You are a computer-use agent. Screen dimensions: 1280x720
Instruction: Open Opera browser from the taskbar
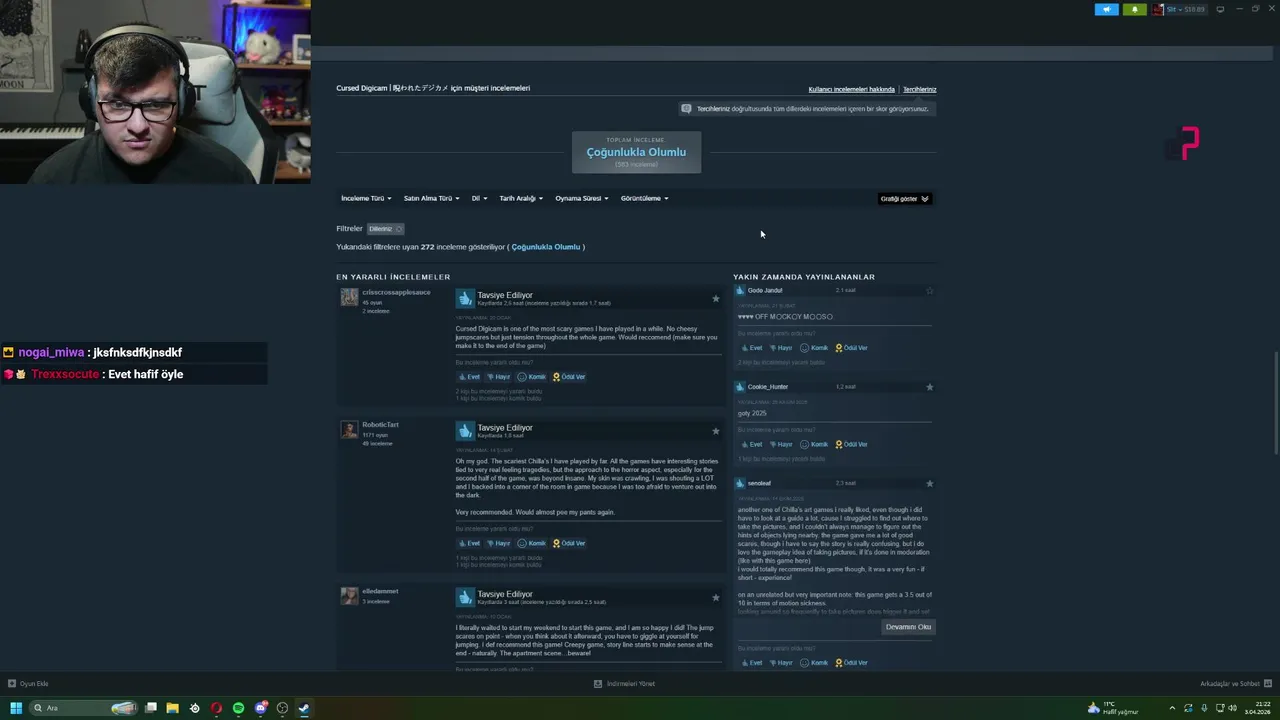[216, 708]
